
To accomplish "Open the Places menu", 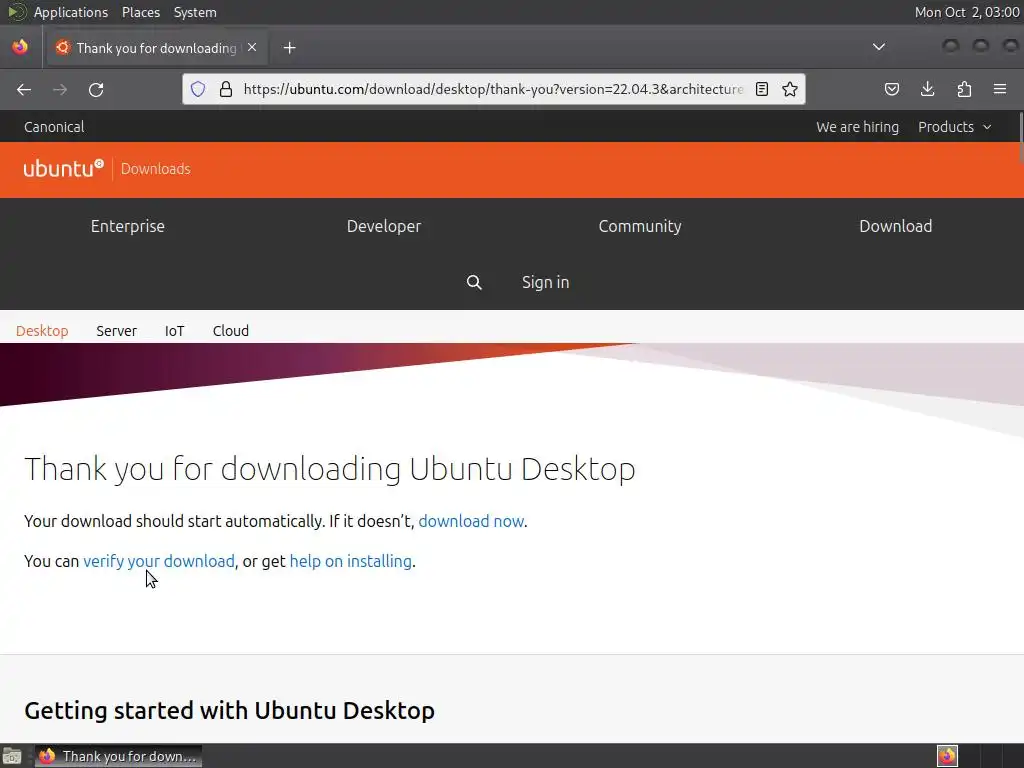I will [140, 12].
